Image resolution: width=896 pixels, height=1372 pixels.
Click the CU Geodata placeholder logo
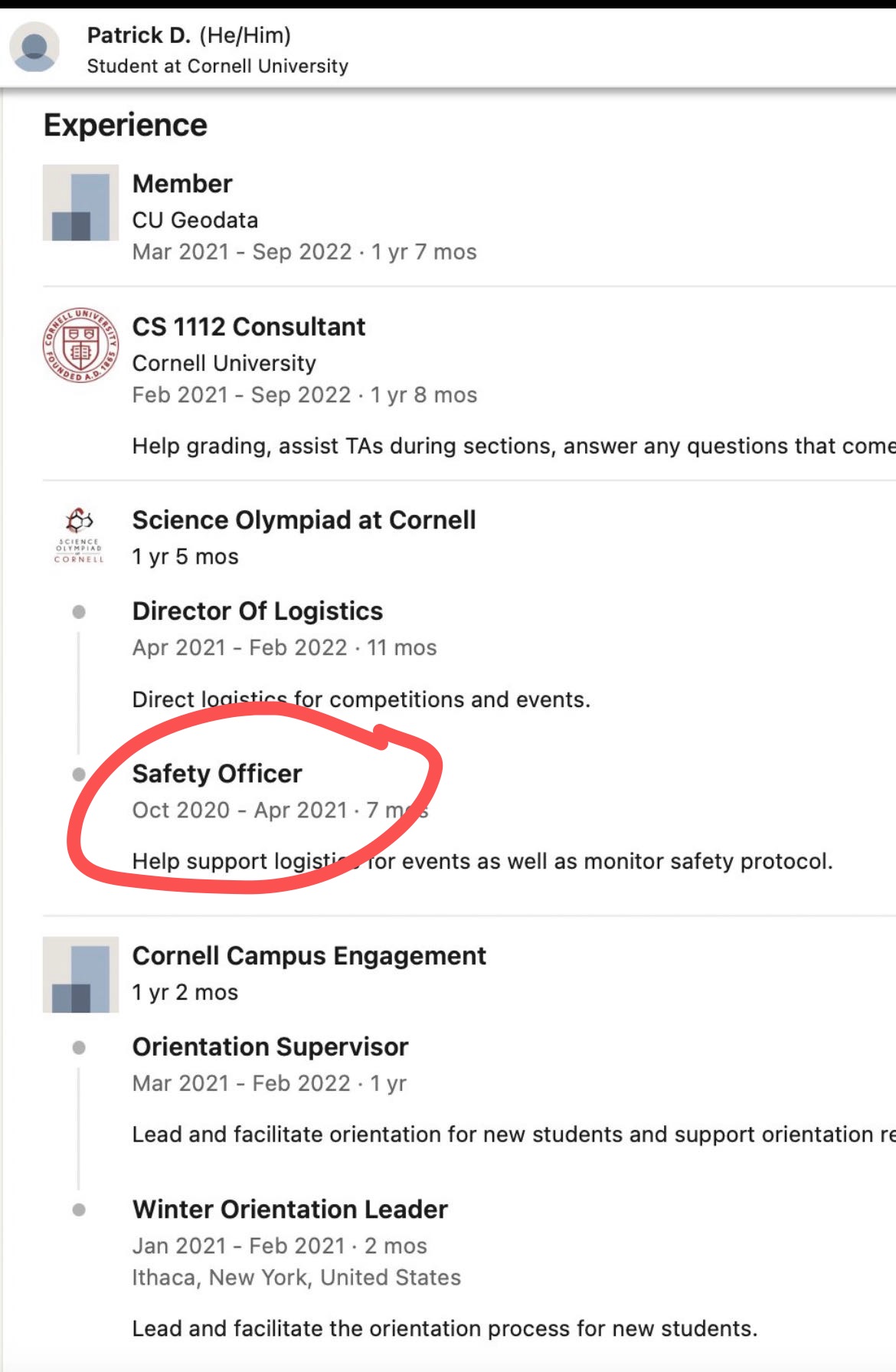[80, 202]
